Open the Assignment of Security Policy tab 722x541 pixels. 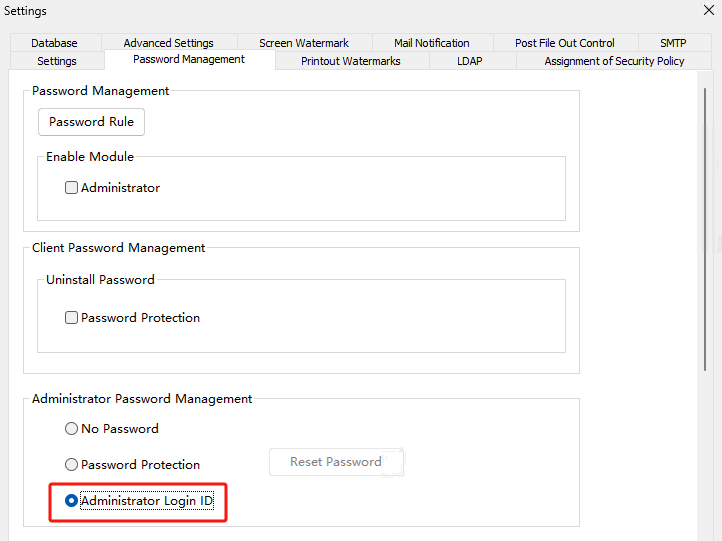coord(614,61)
